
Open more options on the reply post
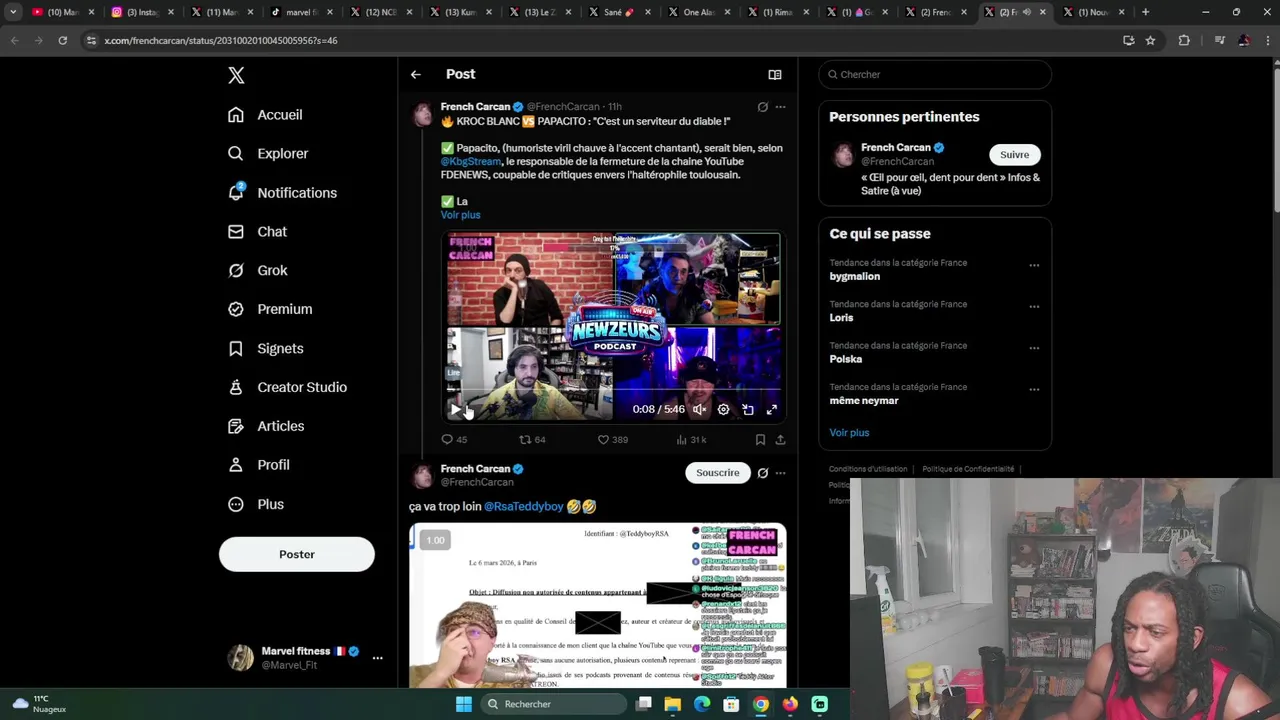tap(781, 473)
